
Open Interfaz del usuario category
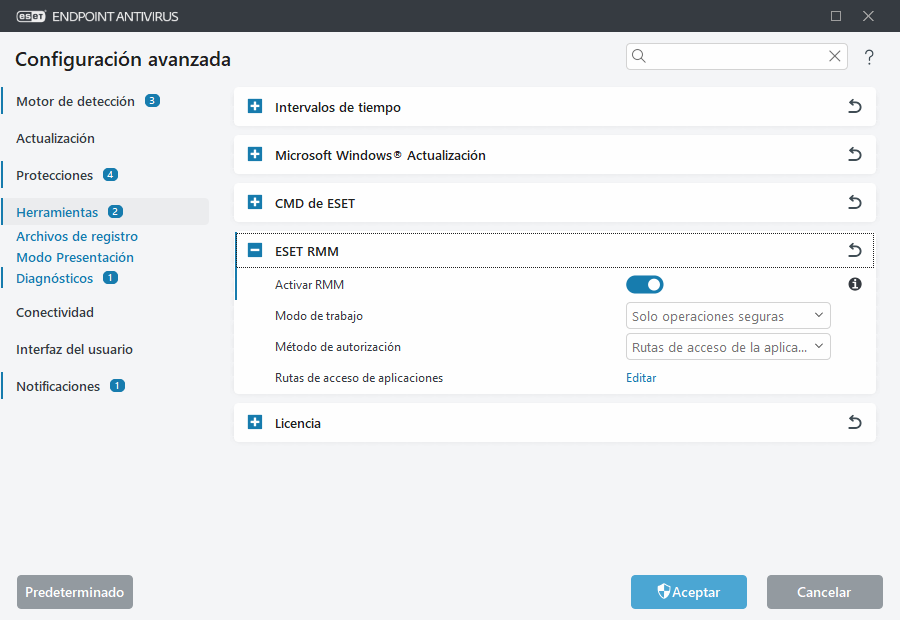(74, 350)
